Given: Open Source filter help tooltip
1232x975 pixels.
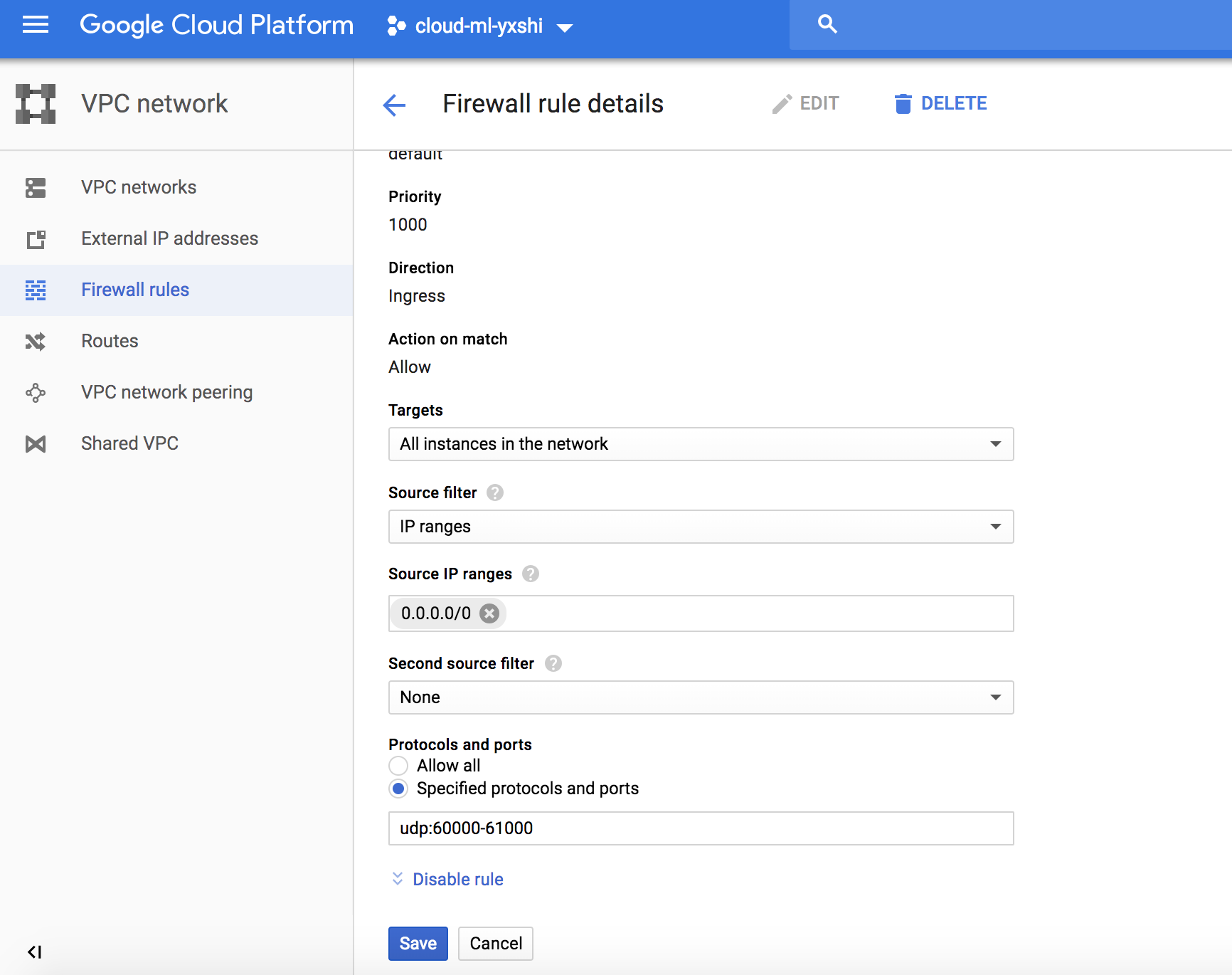Looking at the screenshot, I should point(495,492).
